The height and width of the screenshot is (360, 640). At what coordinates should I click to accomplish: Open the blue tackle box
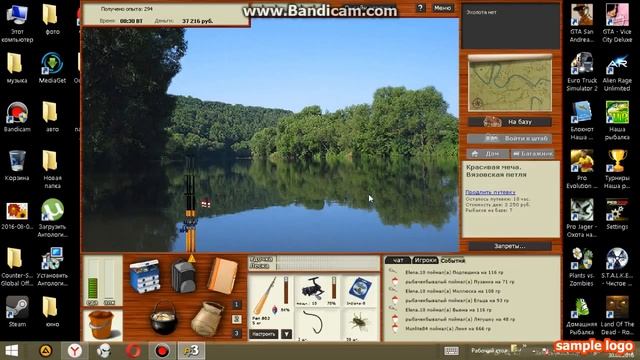(x=144, y=276)
